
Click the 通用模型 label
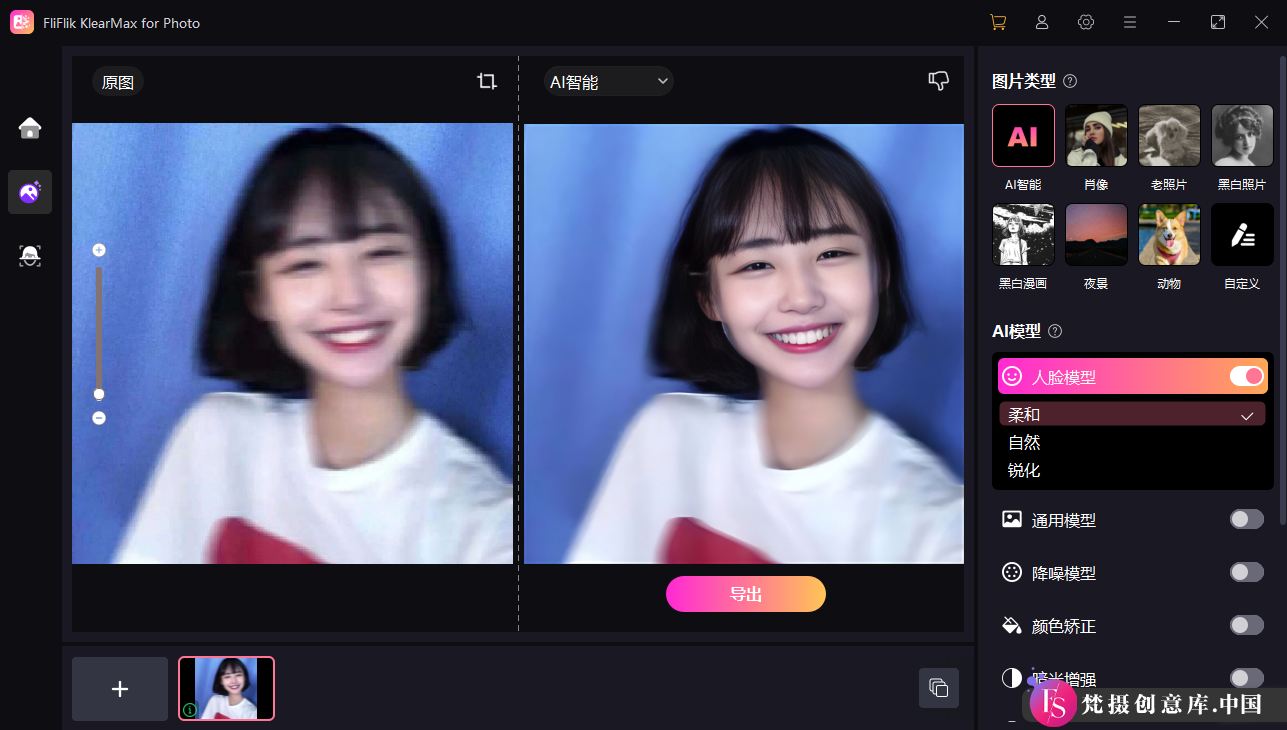tap(1064, 520)
